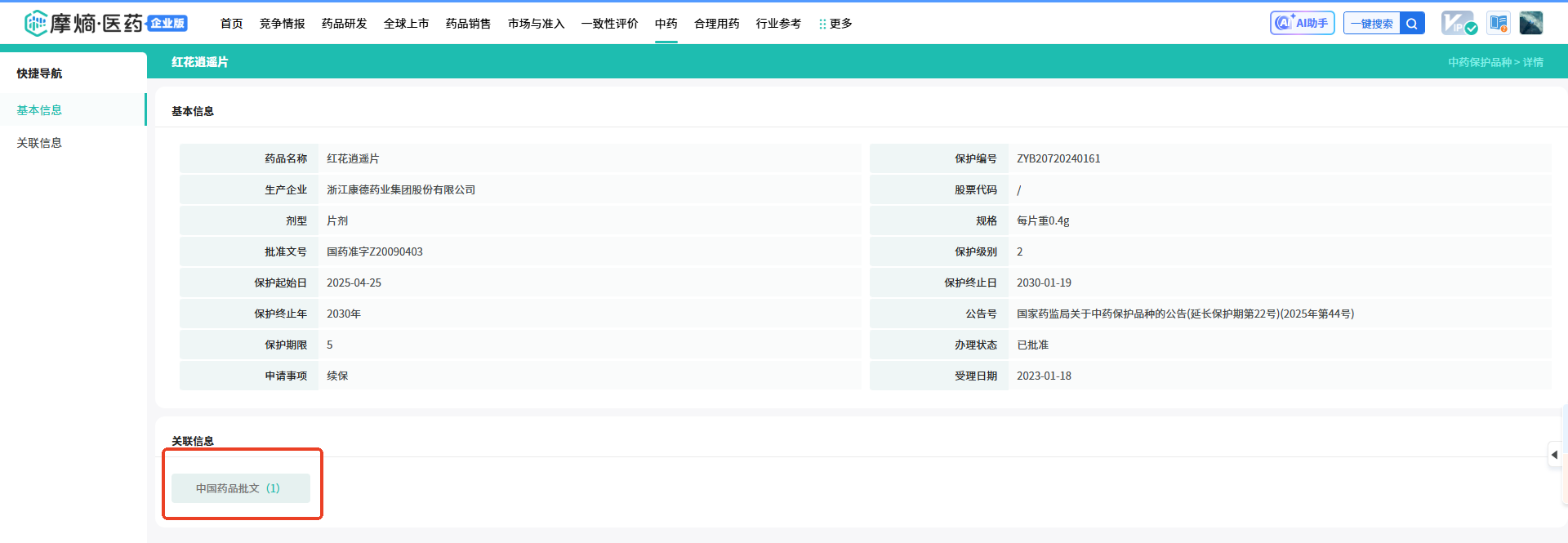Click the 一键搜索 search field
This screenshot has width=1568, height=543.
(x=1372, y=23)
